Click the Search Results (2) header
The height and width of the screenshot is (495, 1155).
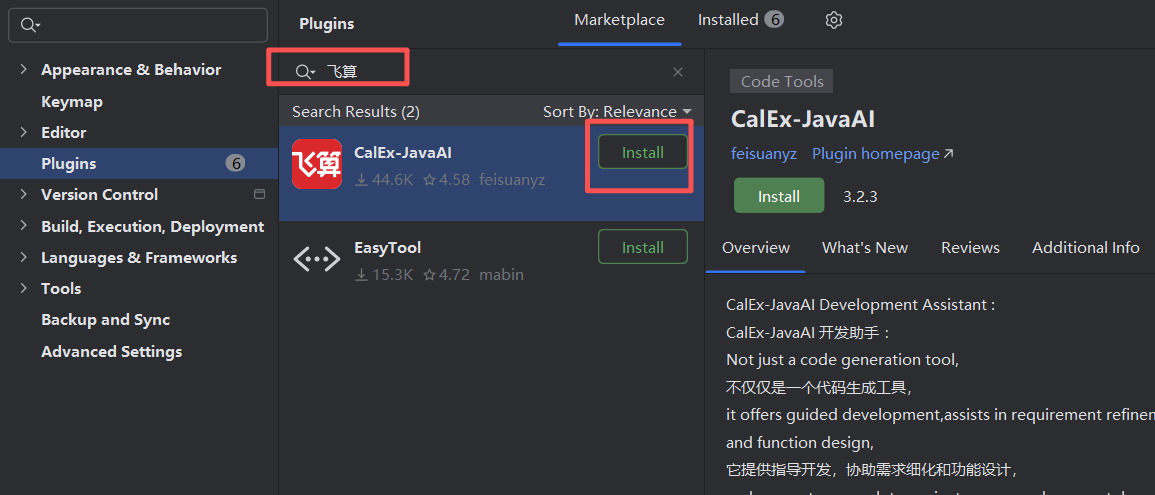click(x=356, y=112)
